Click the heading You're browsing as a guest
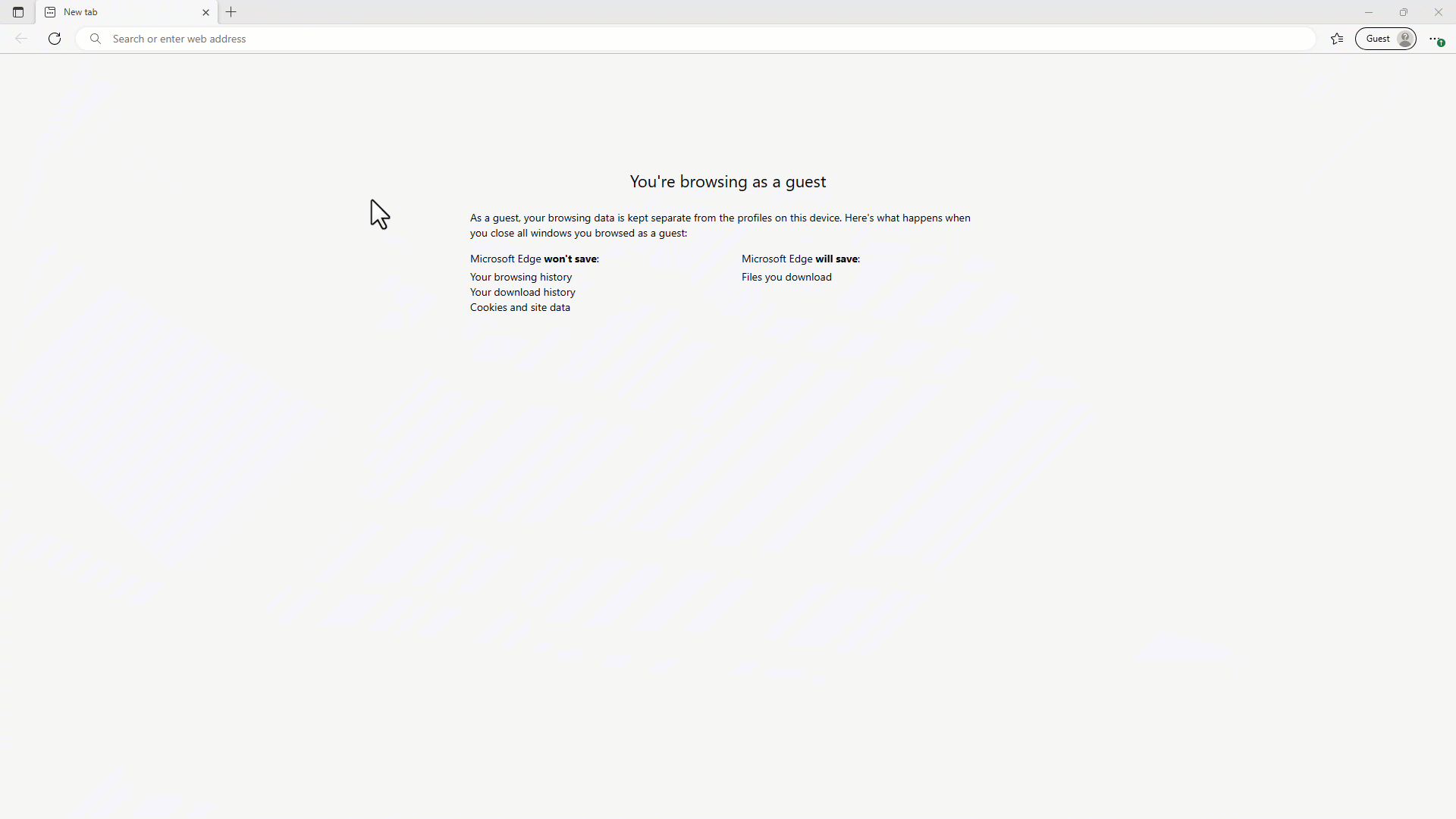 click(728, 182)
